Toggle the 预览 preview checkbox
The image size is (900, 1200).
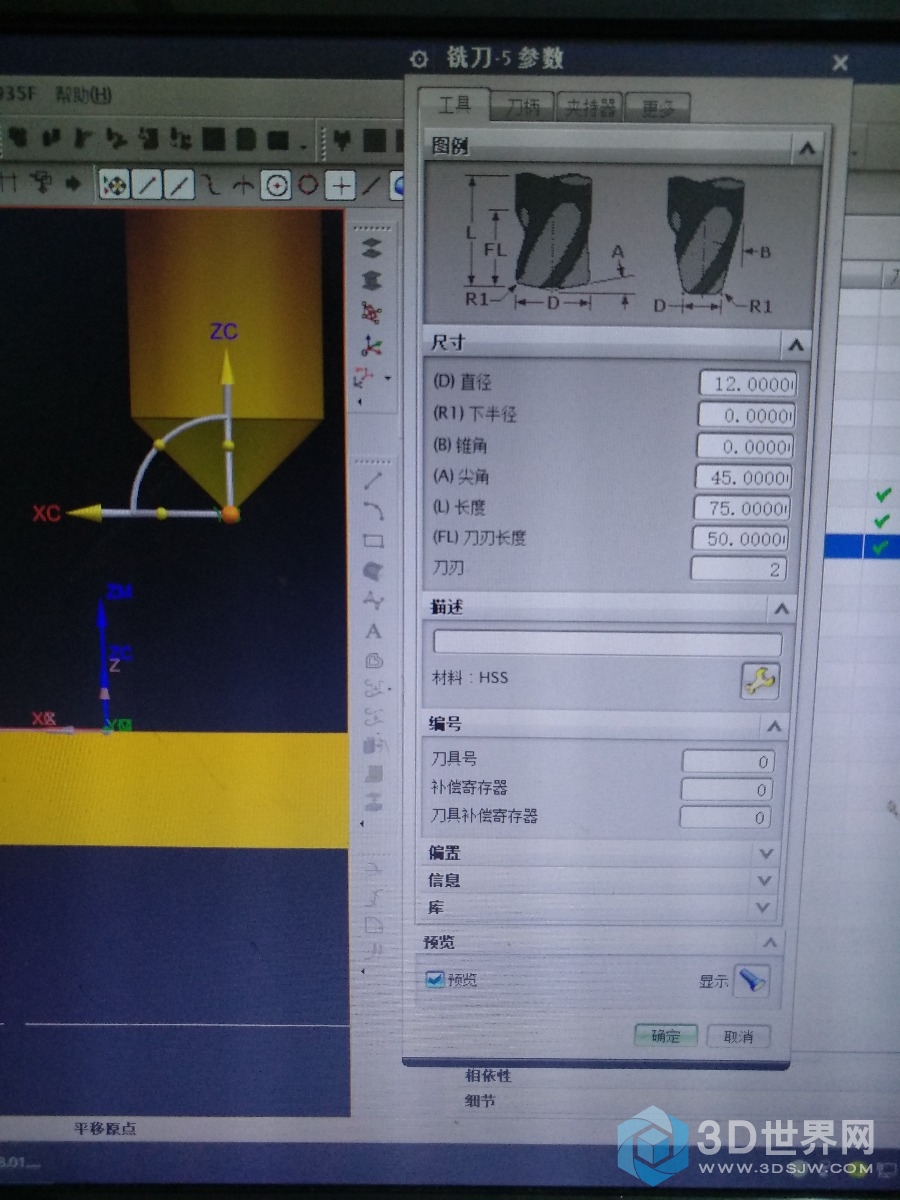[x=435, y=980]
